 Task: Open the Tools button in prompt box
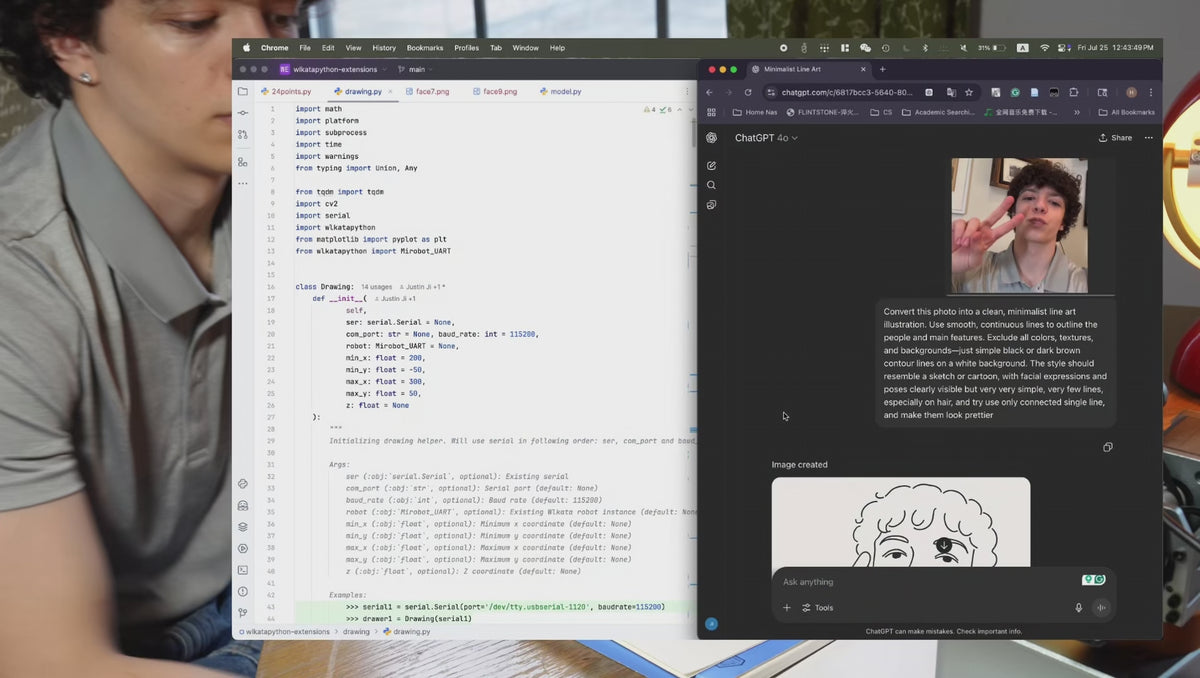(x=817, y=608)
